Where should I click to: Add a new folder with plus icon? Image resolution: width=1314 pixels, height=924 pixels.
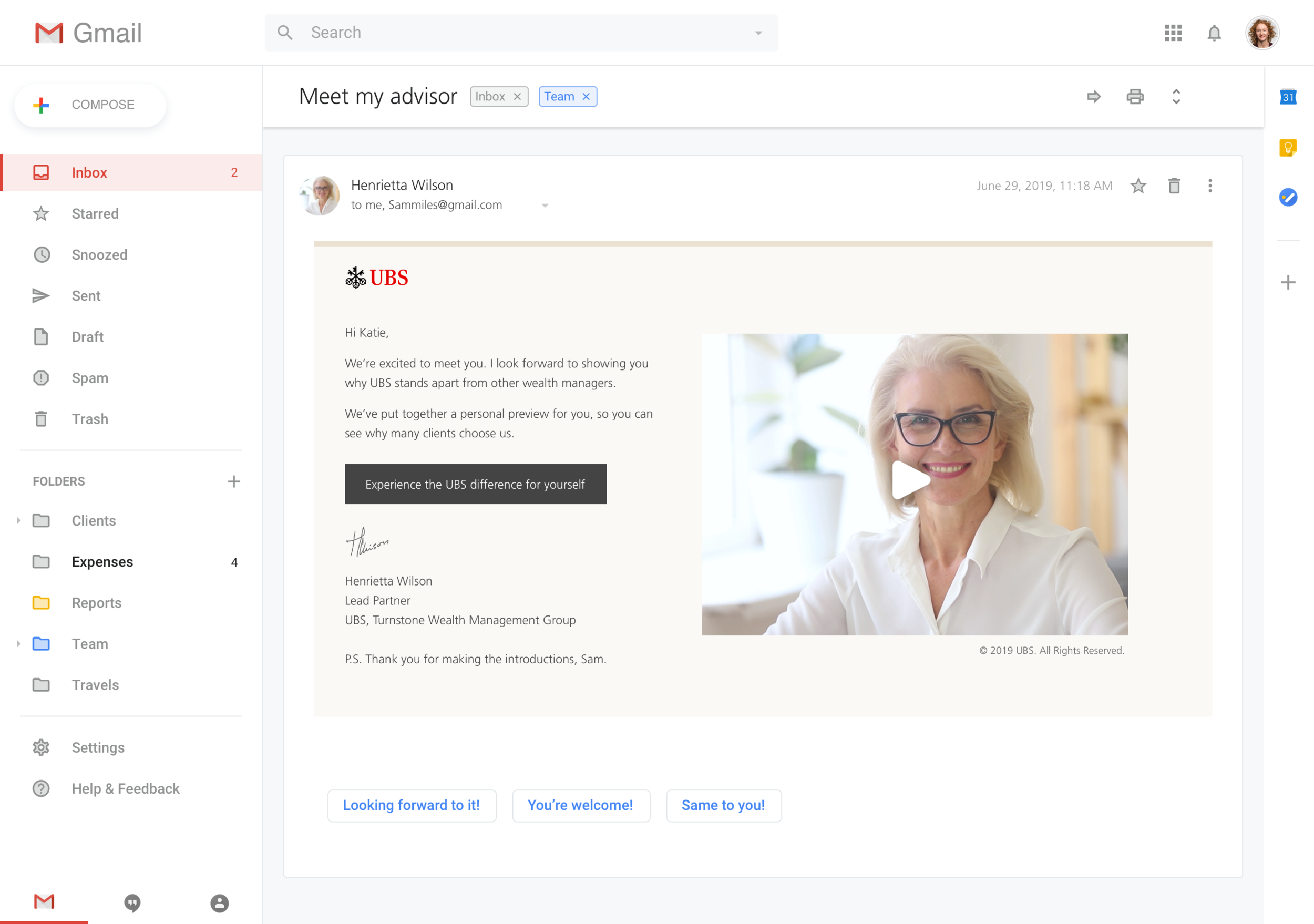pyautogui.click(x=233, y=481)
